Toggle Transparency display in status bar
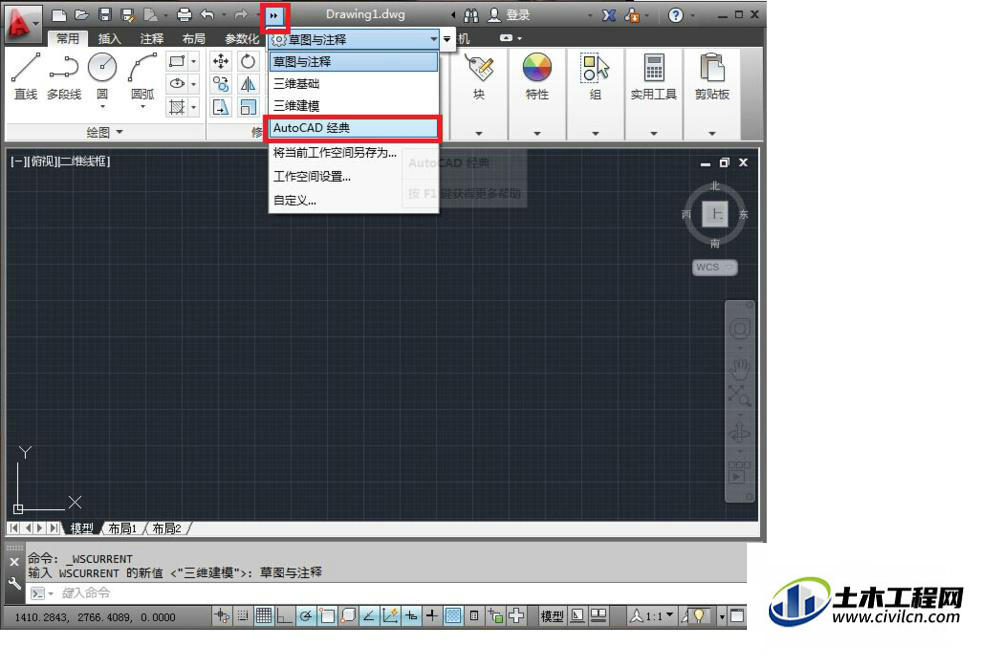The height and width of the screenshot is (667, 1000). point(453,616)
